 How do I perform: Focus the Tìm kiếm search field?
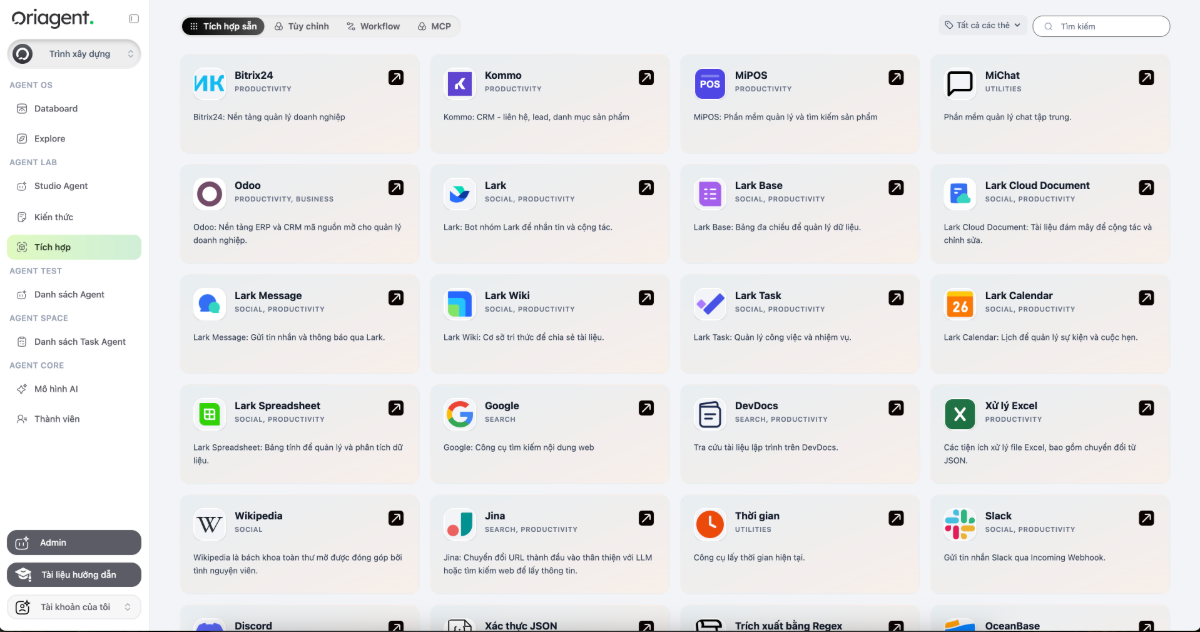1101,26
